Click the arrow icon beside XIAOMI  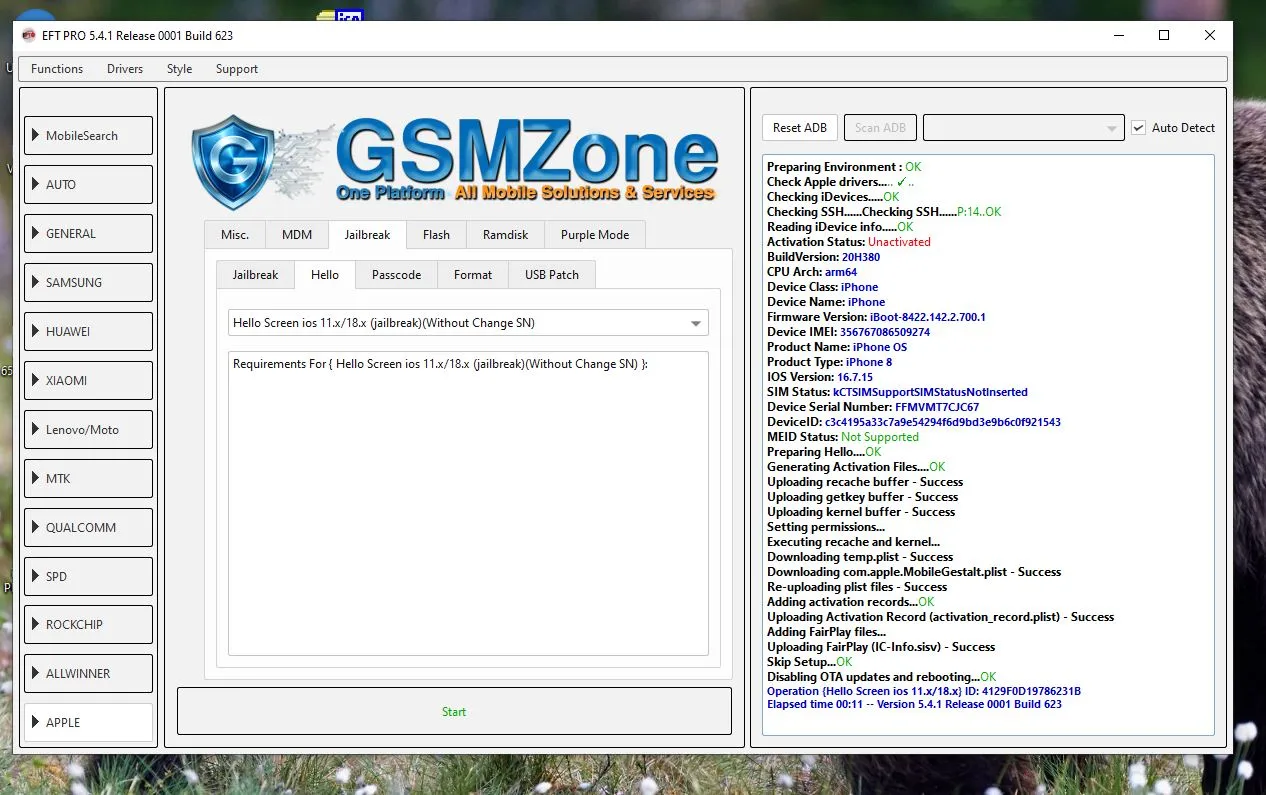pos(36,380)
